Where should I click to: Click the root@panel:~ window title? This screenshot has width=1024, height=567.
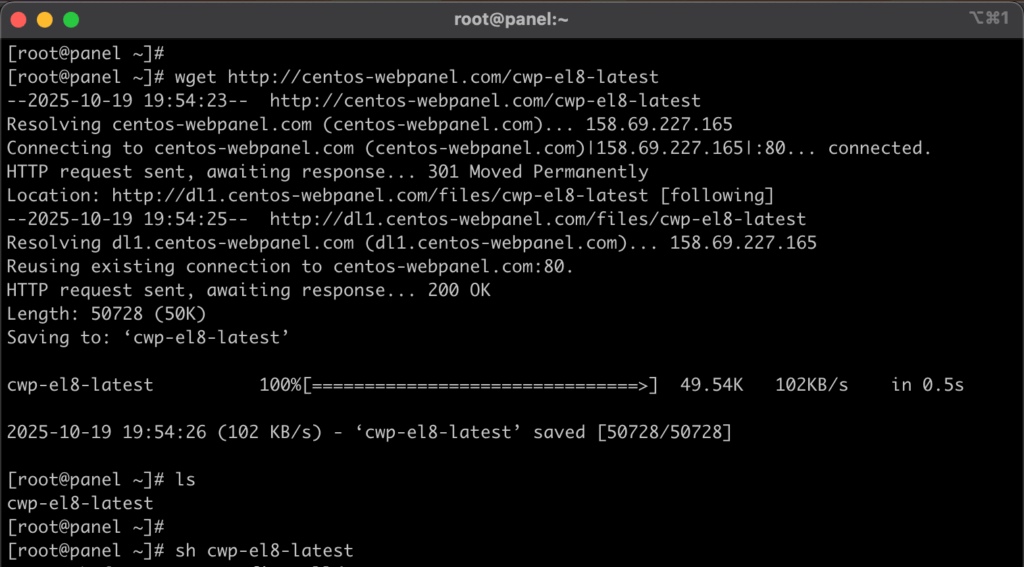[511, 19]
